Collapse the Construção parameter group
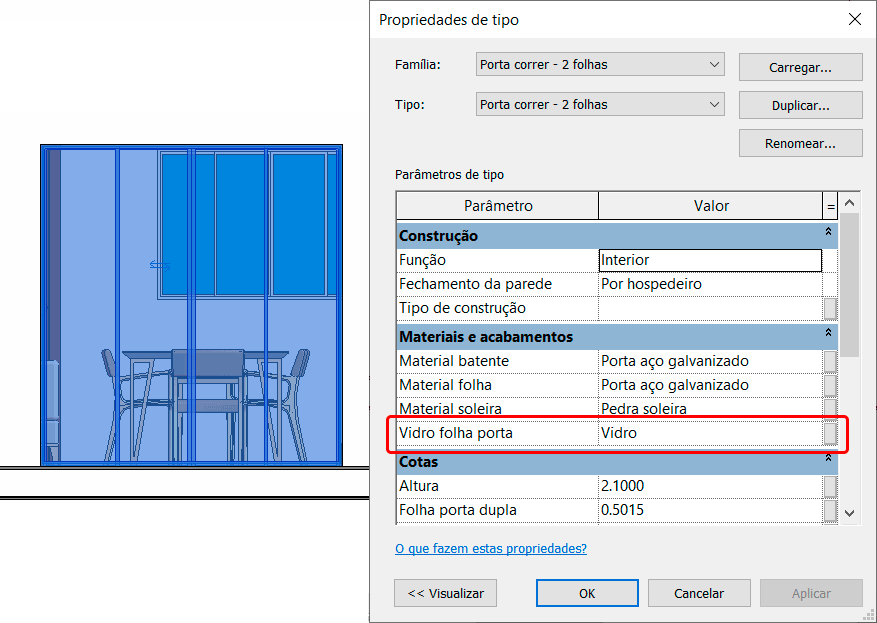 coord(828,232)
